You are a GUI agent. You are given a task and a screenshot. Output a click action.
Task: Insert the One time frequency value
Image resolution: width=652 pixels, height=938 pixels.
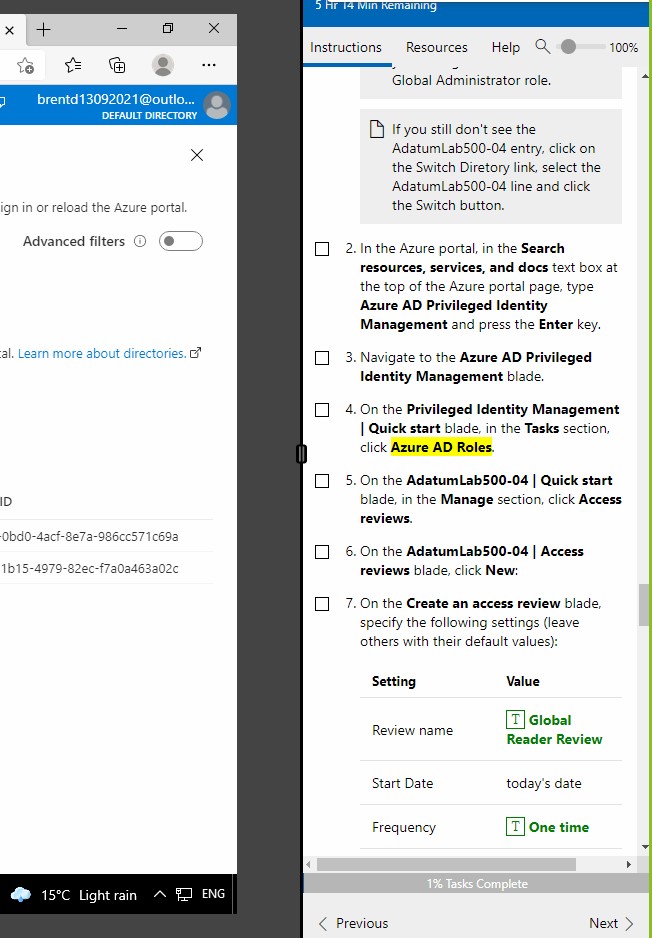(559, 827)
